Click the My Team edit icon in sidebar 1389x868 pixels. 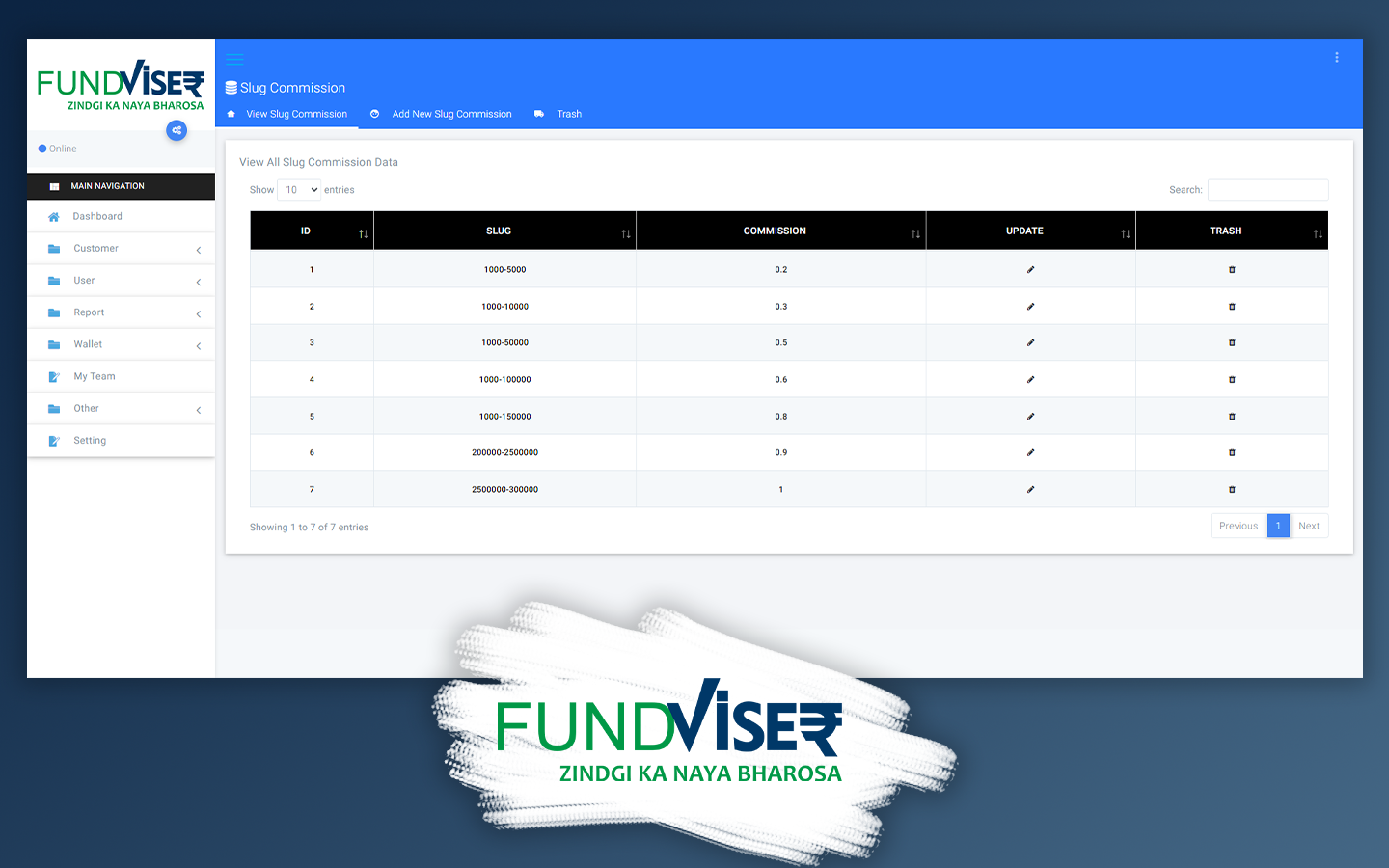click(54, 377)
